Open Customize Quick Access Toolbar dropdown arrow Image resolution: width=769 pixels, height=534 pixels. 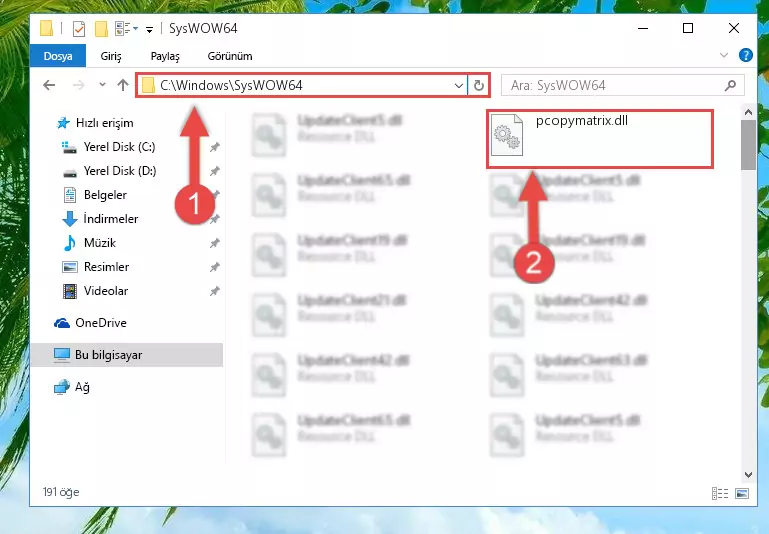click(x=149, y=30)
